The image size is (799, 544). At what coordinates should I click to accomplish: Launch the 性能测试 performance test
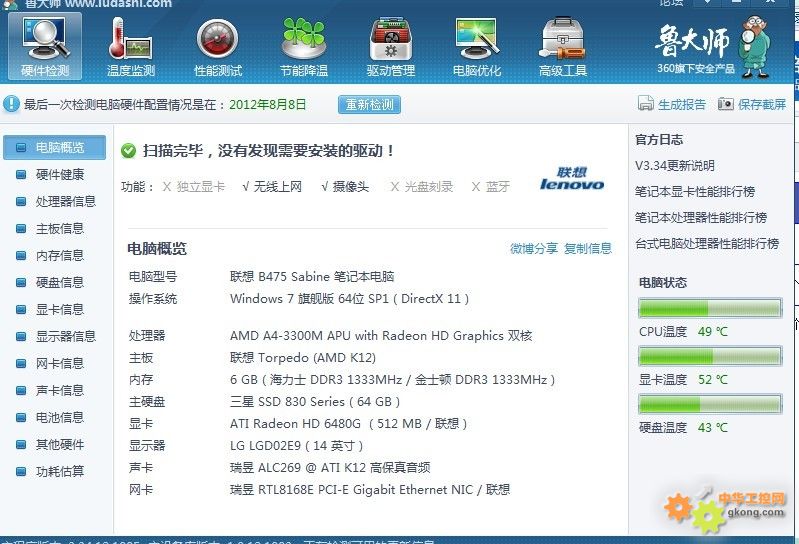(x=218, y=46)
